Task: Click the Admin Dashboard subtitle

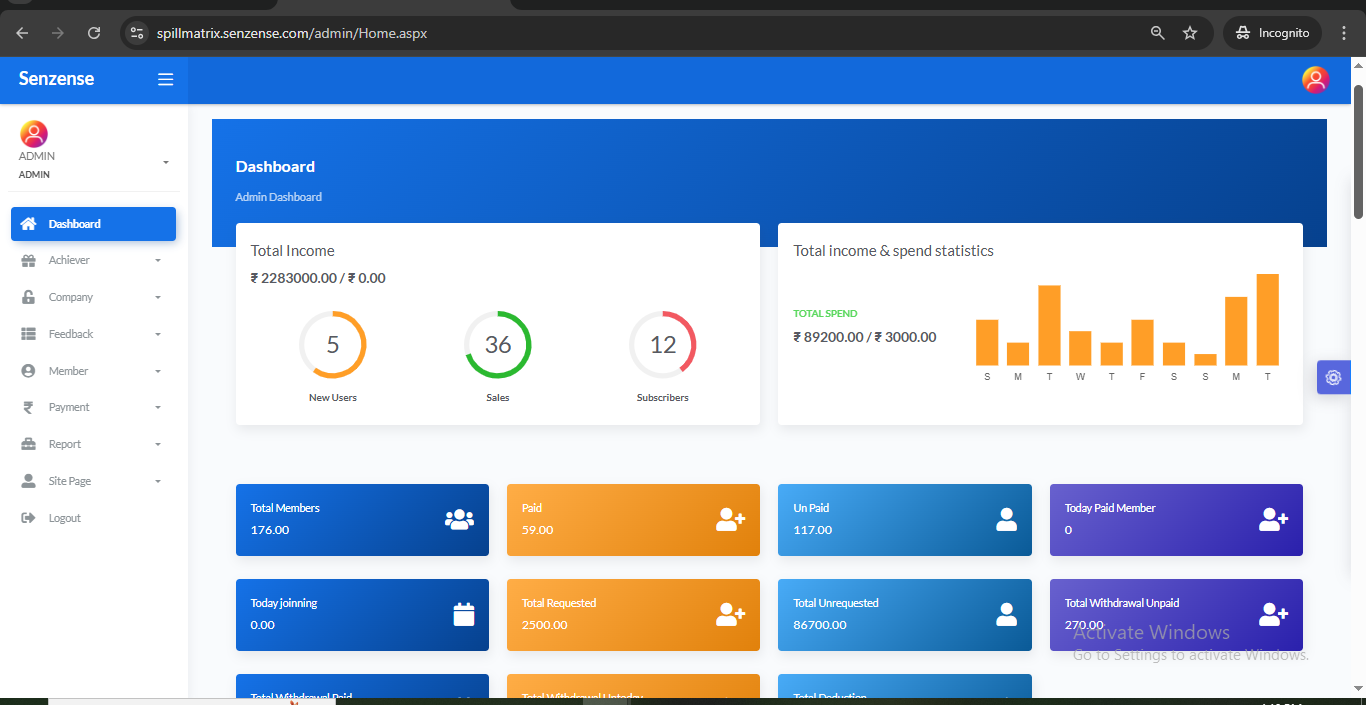Action: (279, 197)
